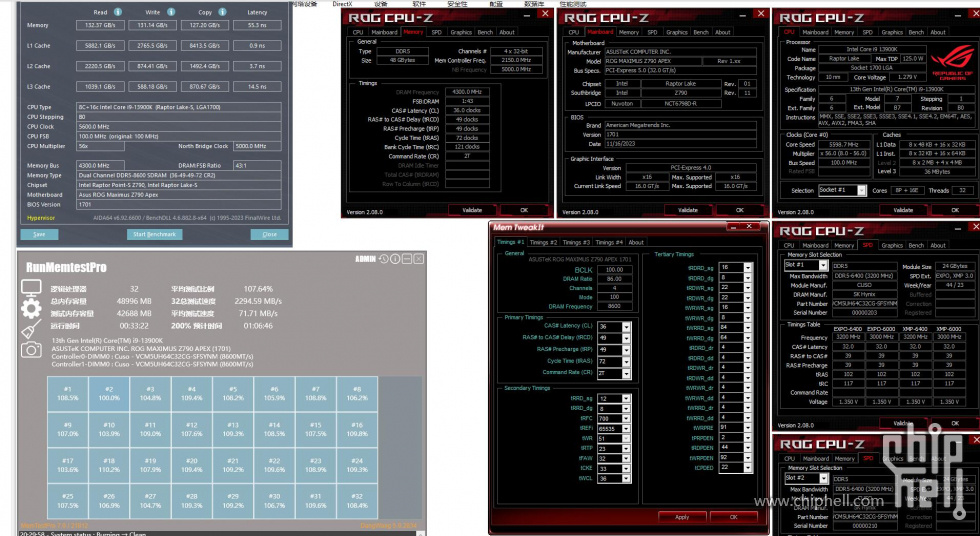980x536 pixels.
Task: Expand tRRD_sg dropdown in Secondary Timings
Action: pos(626,399)
